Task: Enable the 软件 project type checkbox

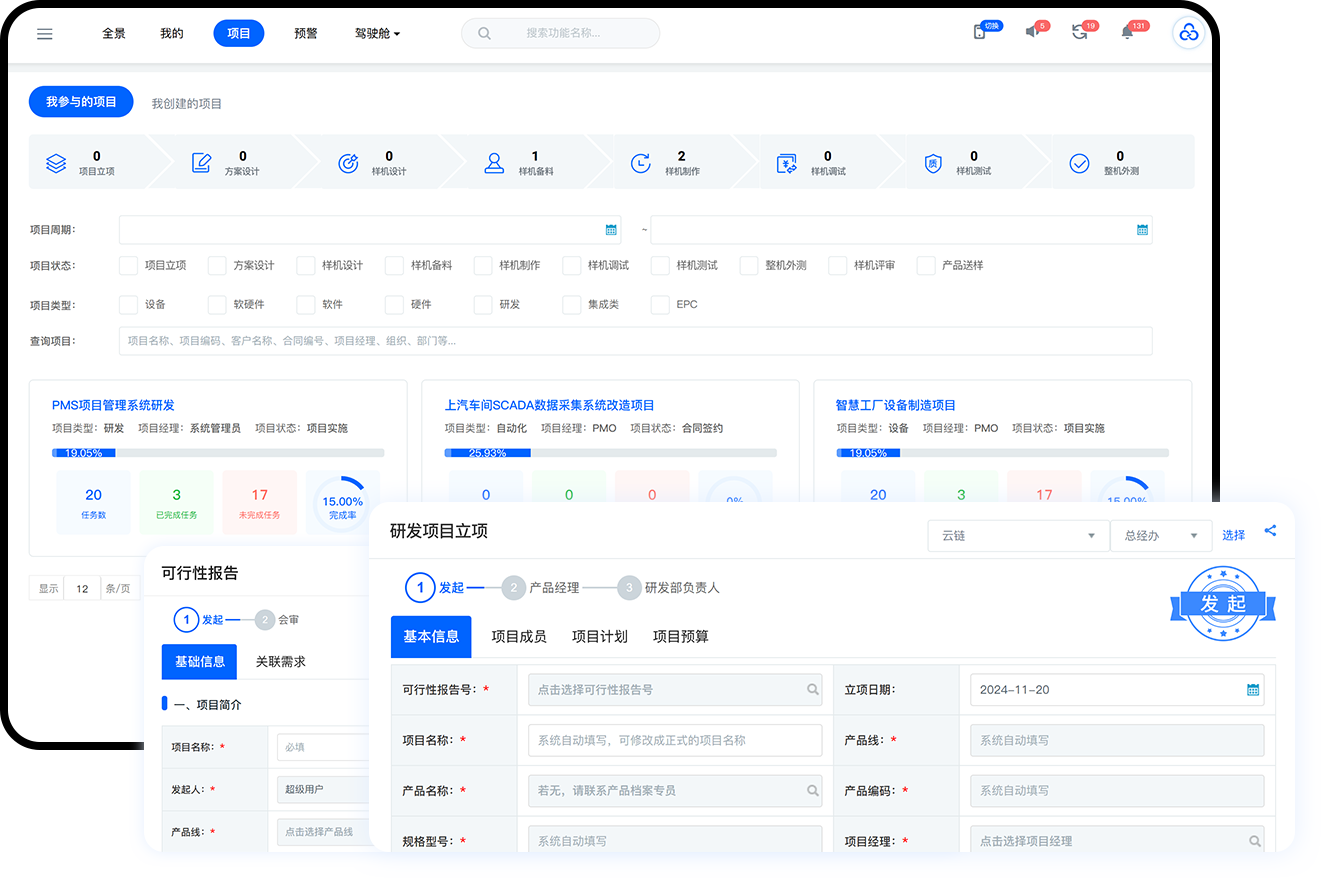Action: (x=305, y=305)
